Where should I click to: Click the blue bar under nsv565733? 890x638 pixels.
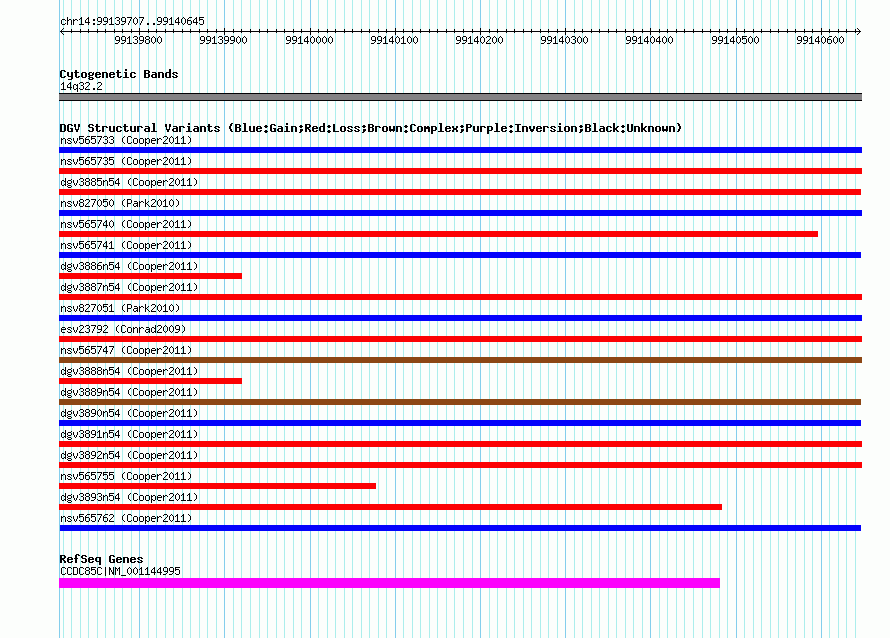click(x=460, y=150)
